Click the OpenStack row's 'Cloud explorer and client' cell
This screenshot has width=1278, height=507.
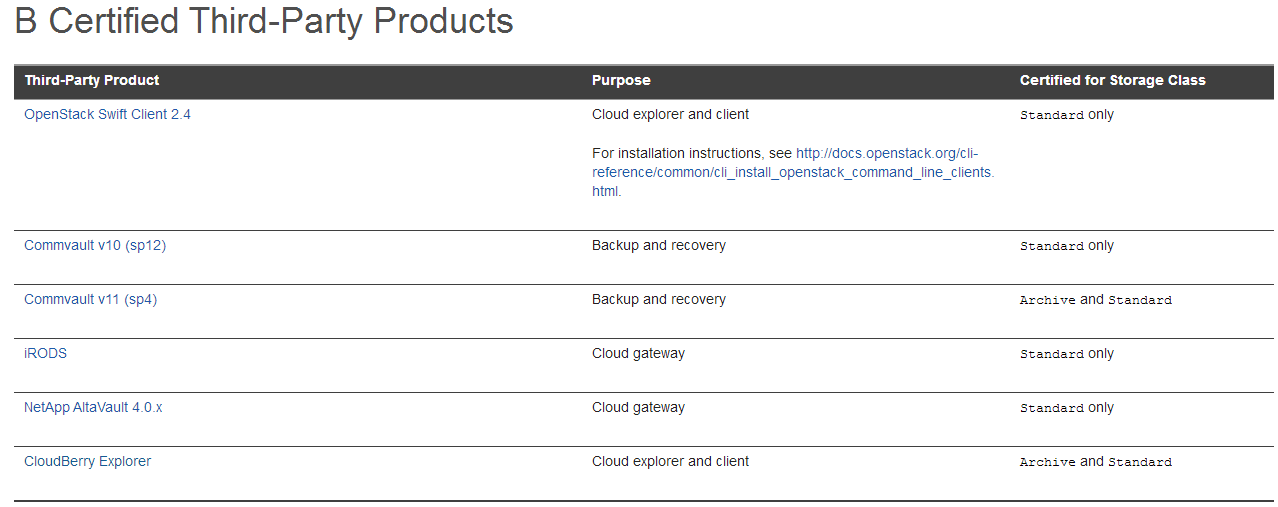[670, 114]
